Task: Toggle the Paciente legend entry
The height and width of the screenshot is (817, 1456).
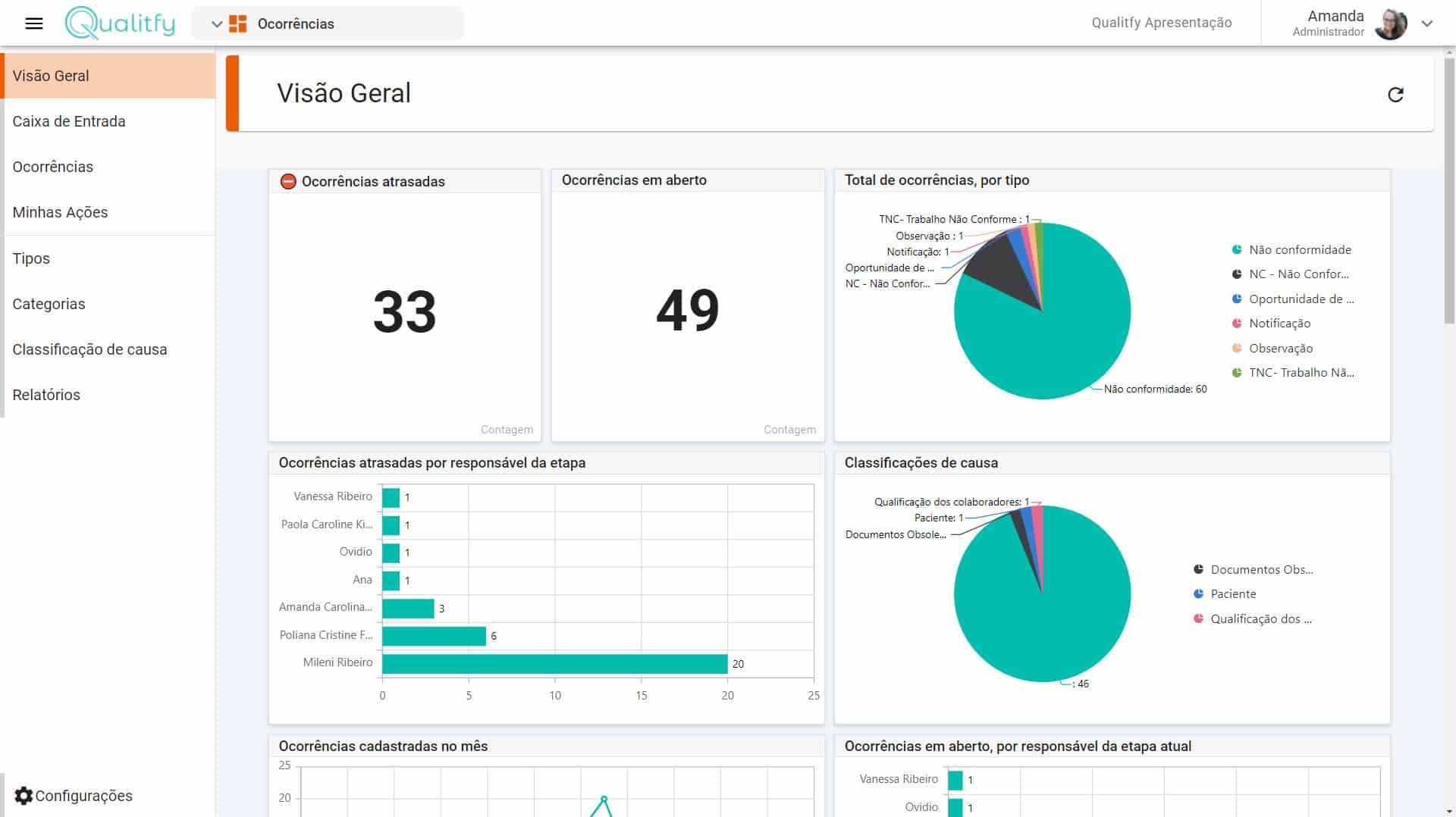Action: pos(1232,593)
